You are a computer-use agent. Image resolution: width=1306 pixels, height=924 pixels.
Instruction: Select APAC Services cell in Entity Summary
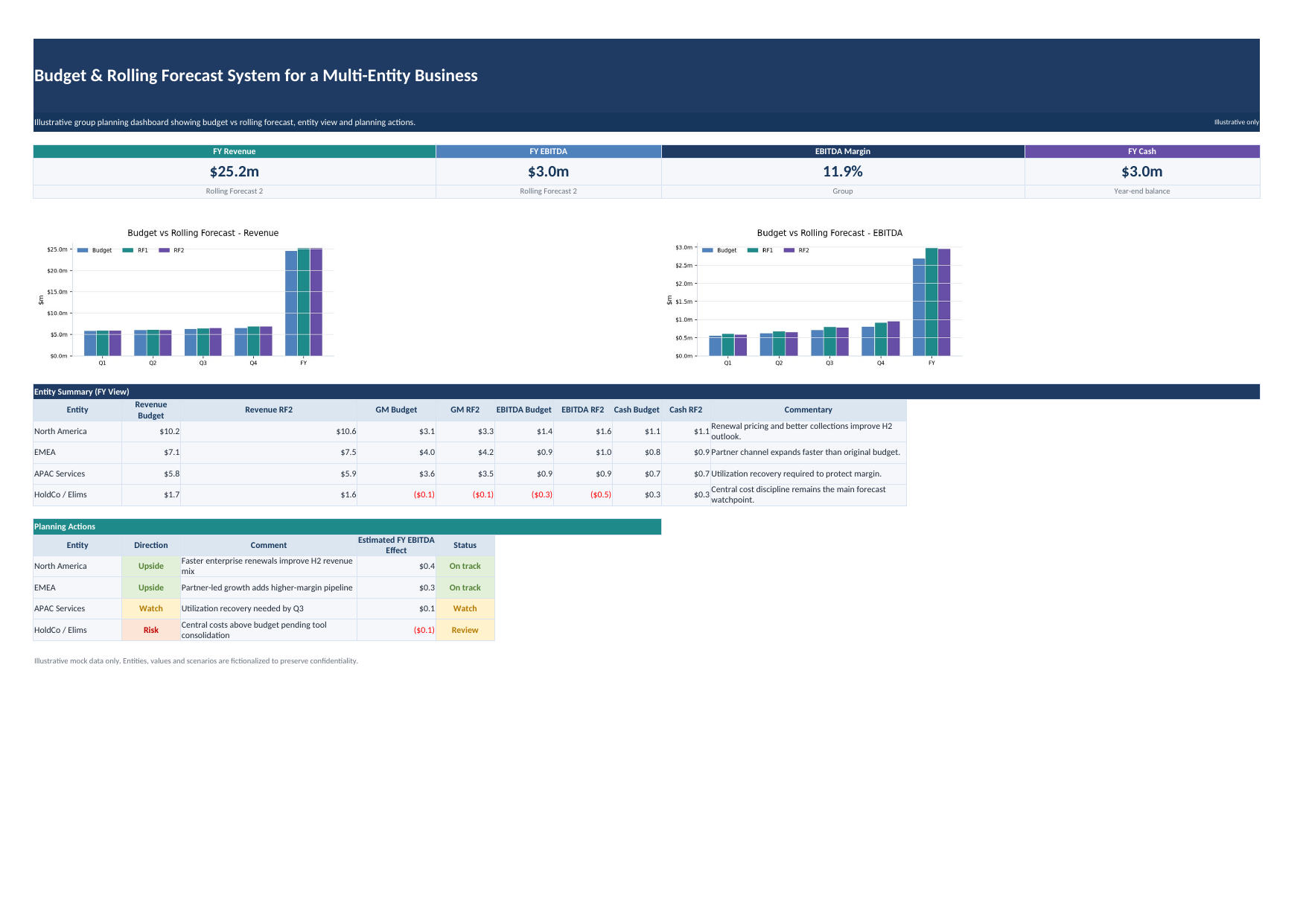click(77, 474)
